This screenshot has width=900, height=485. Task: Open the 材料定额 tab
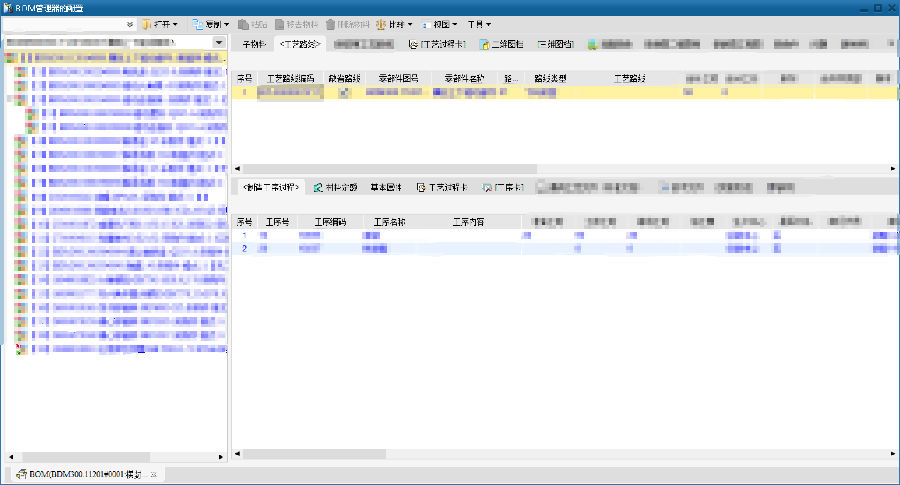coord(335,188)
